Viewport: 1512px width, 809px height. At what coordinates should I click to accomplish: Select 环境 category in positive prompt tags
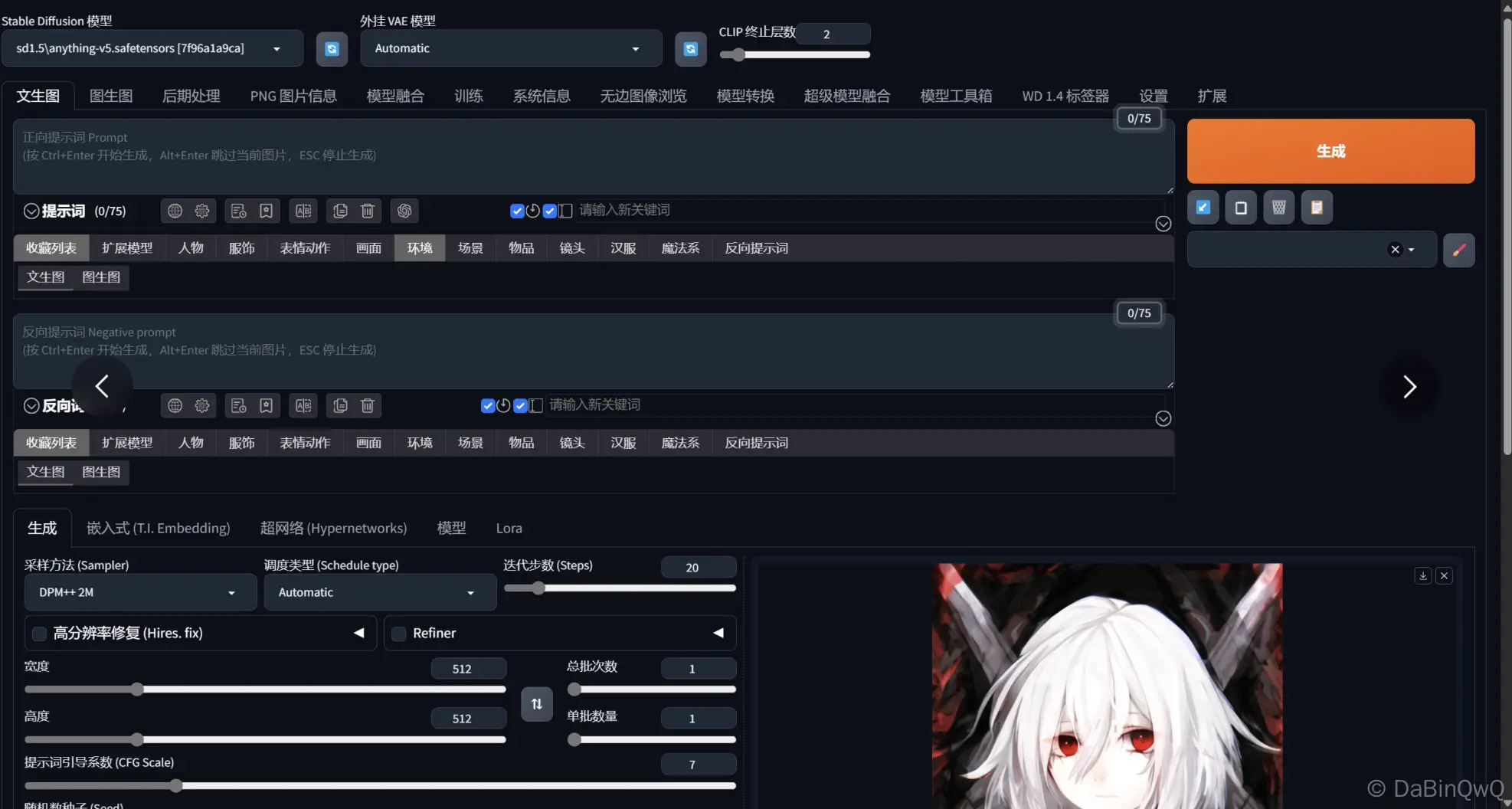[x=420, y=248]
